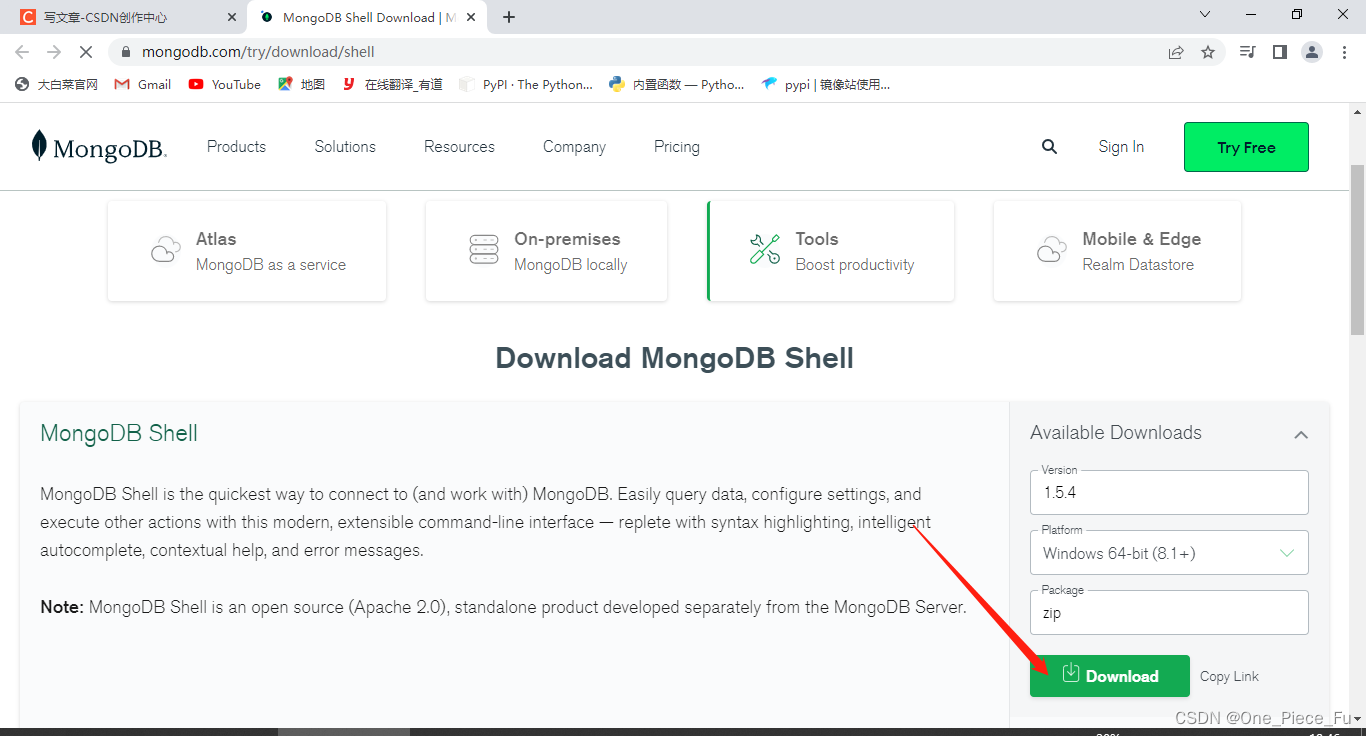Select the Tools Boost productivity card
The height and width of the screenshot is (736, 1366).
click(x=831, y=251)
